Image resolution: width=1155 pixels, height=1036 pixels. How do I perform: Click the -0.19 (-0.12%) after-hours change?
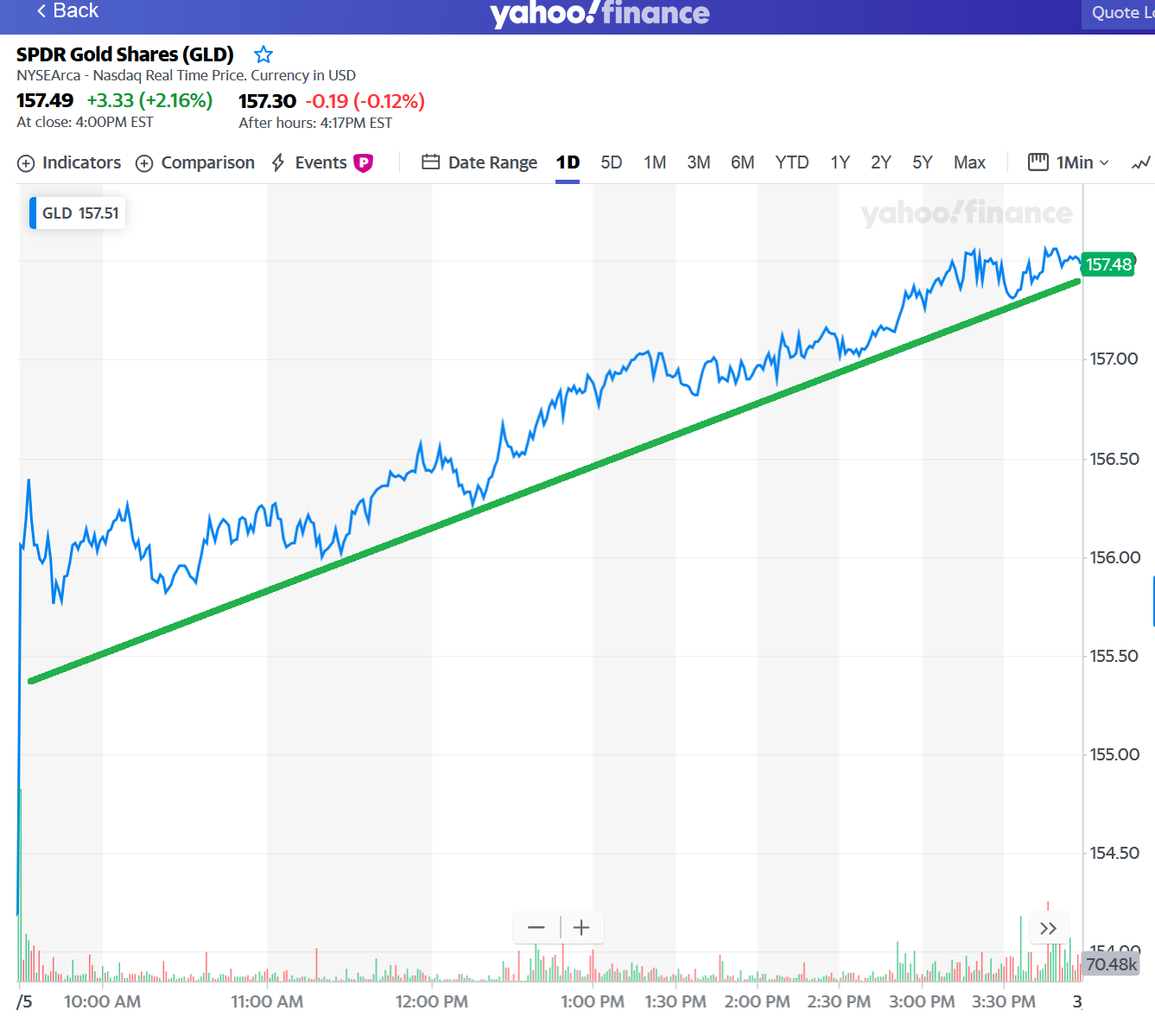[x=365, y=101]
